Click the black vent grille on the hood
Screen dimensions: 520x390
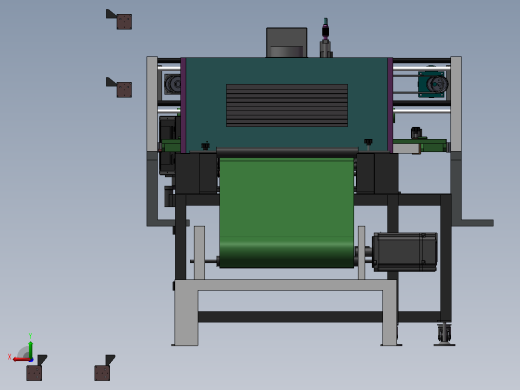pos(287,105)
